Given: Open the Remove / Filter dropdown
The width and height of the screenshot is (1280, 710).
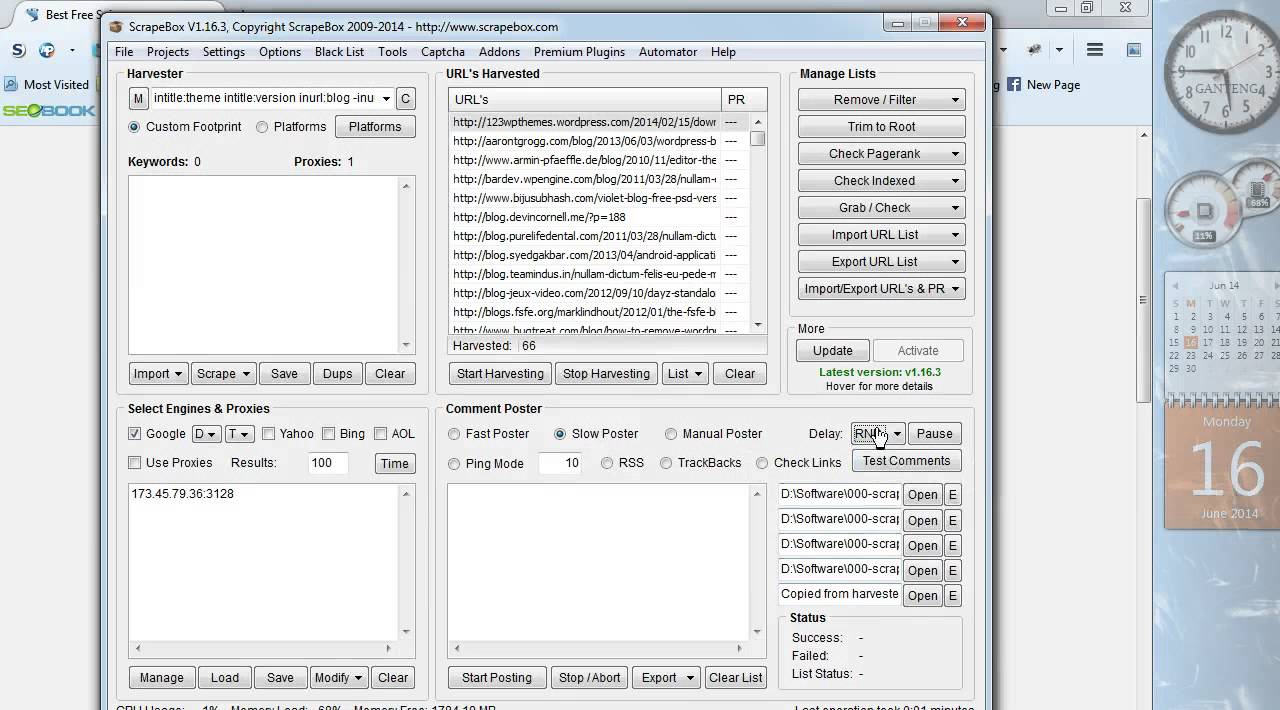Looking at the screenshot, I should pos(881,100).
